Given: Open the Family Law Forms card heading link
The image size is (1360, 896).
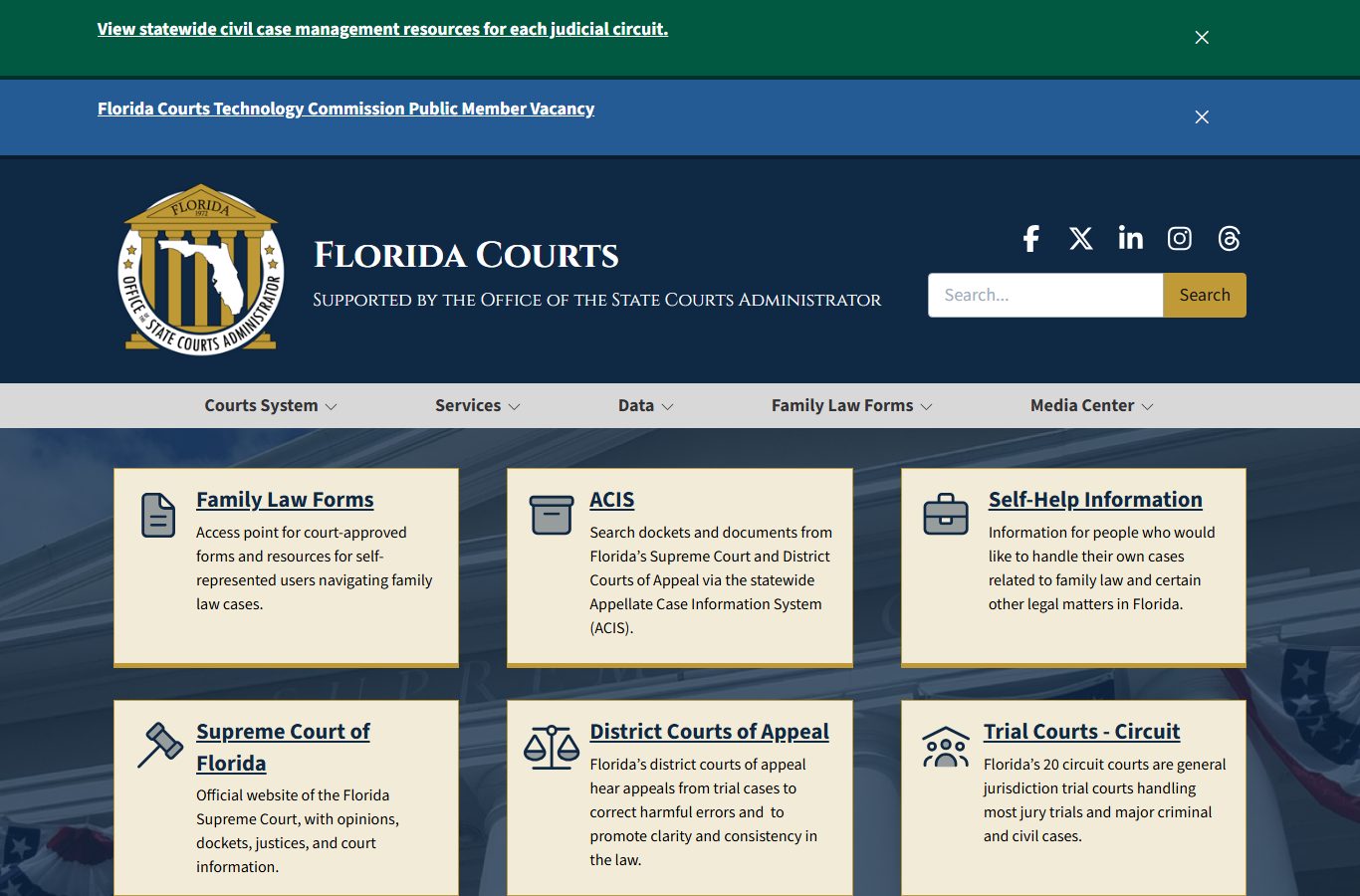Looking at the screenshot, I should [x=285, y=500].
